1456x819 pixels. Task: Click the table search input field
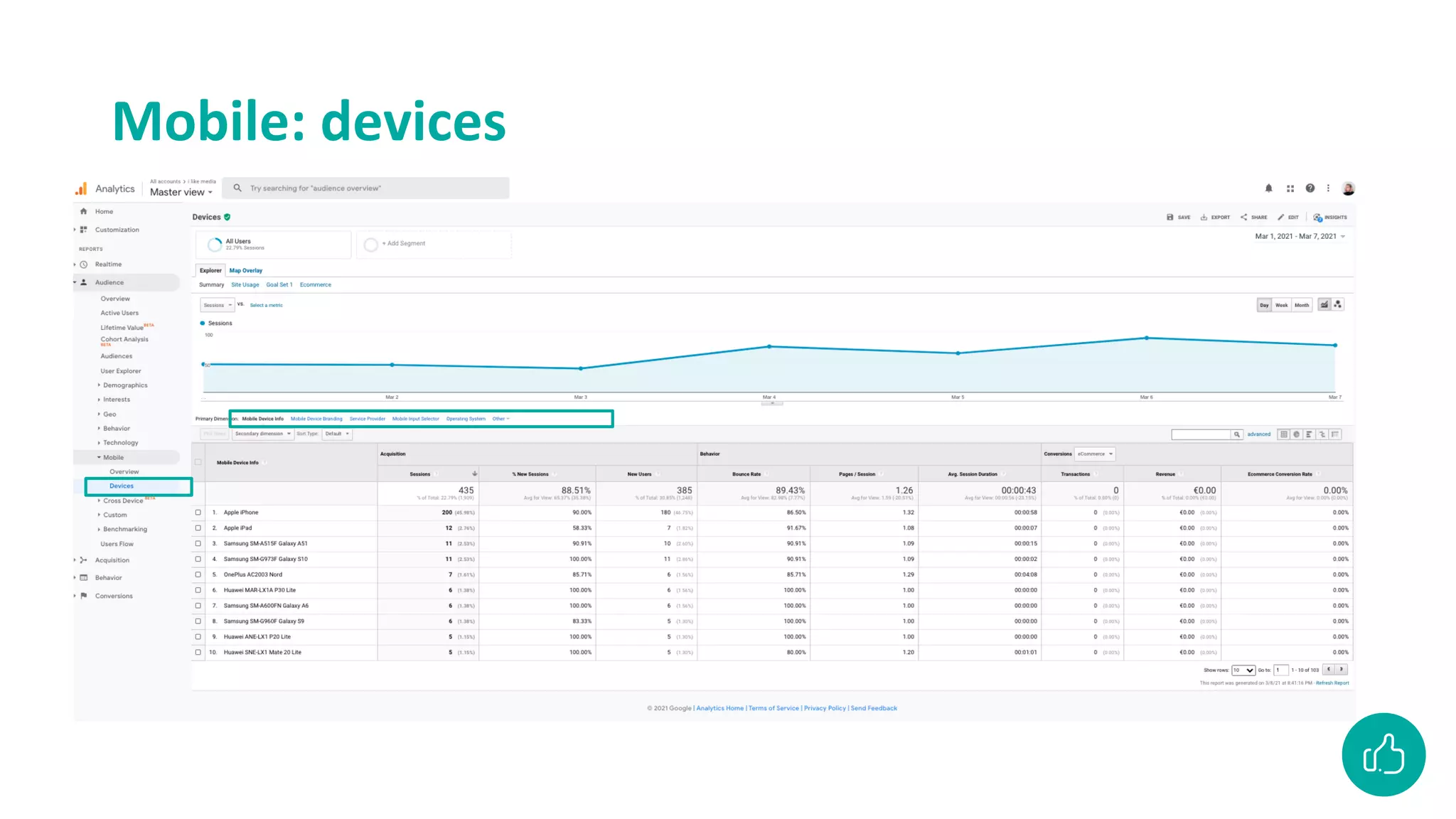pos(1201,434)
